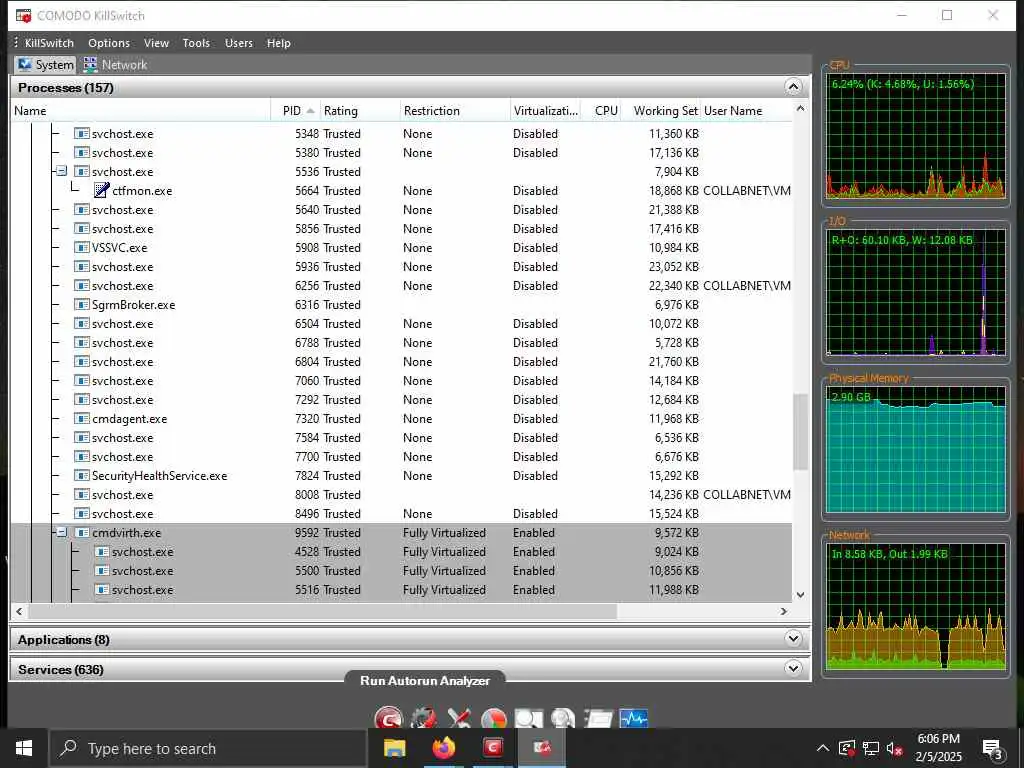Click the blue pulse monitor dock icon
Screen dimensions: 1024x768
click(x=633, y=718)
